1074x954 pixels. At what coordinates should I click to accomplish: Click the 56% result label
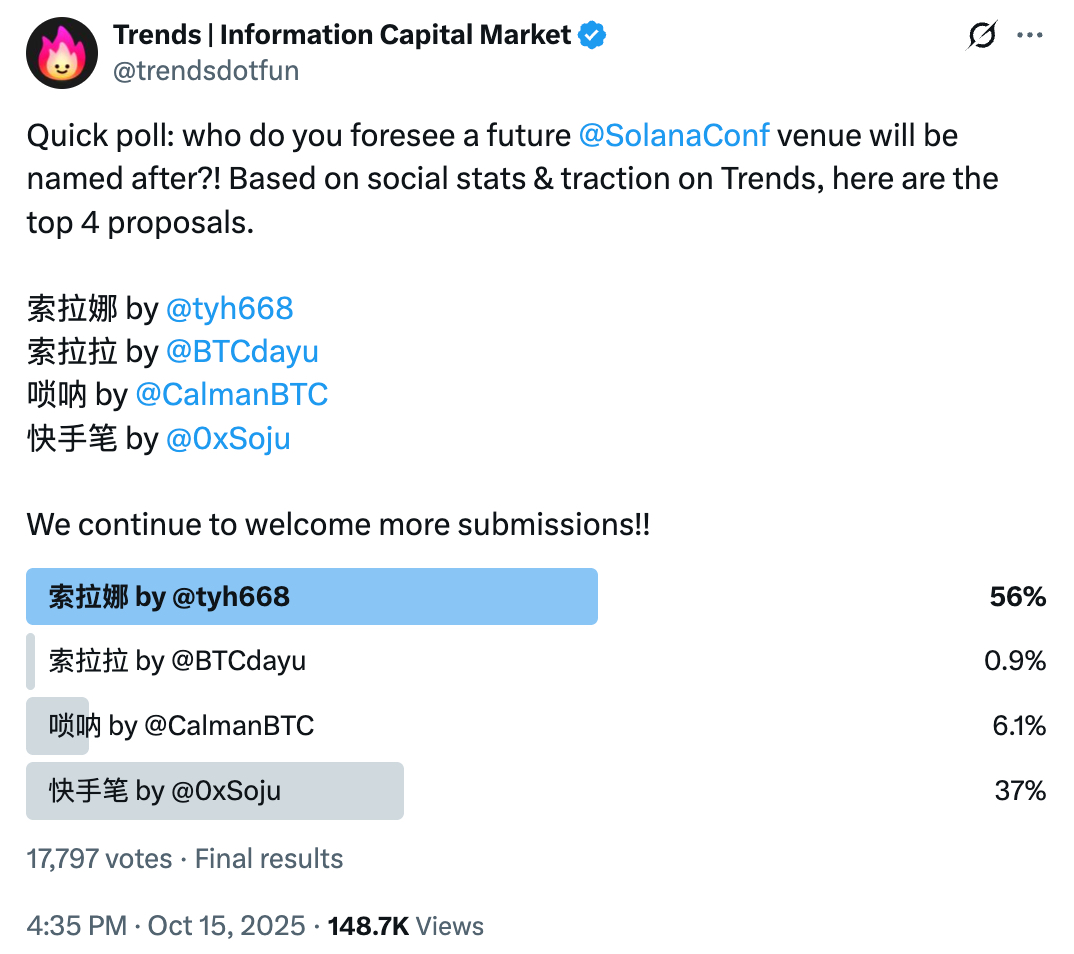coord(1017,597)
